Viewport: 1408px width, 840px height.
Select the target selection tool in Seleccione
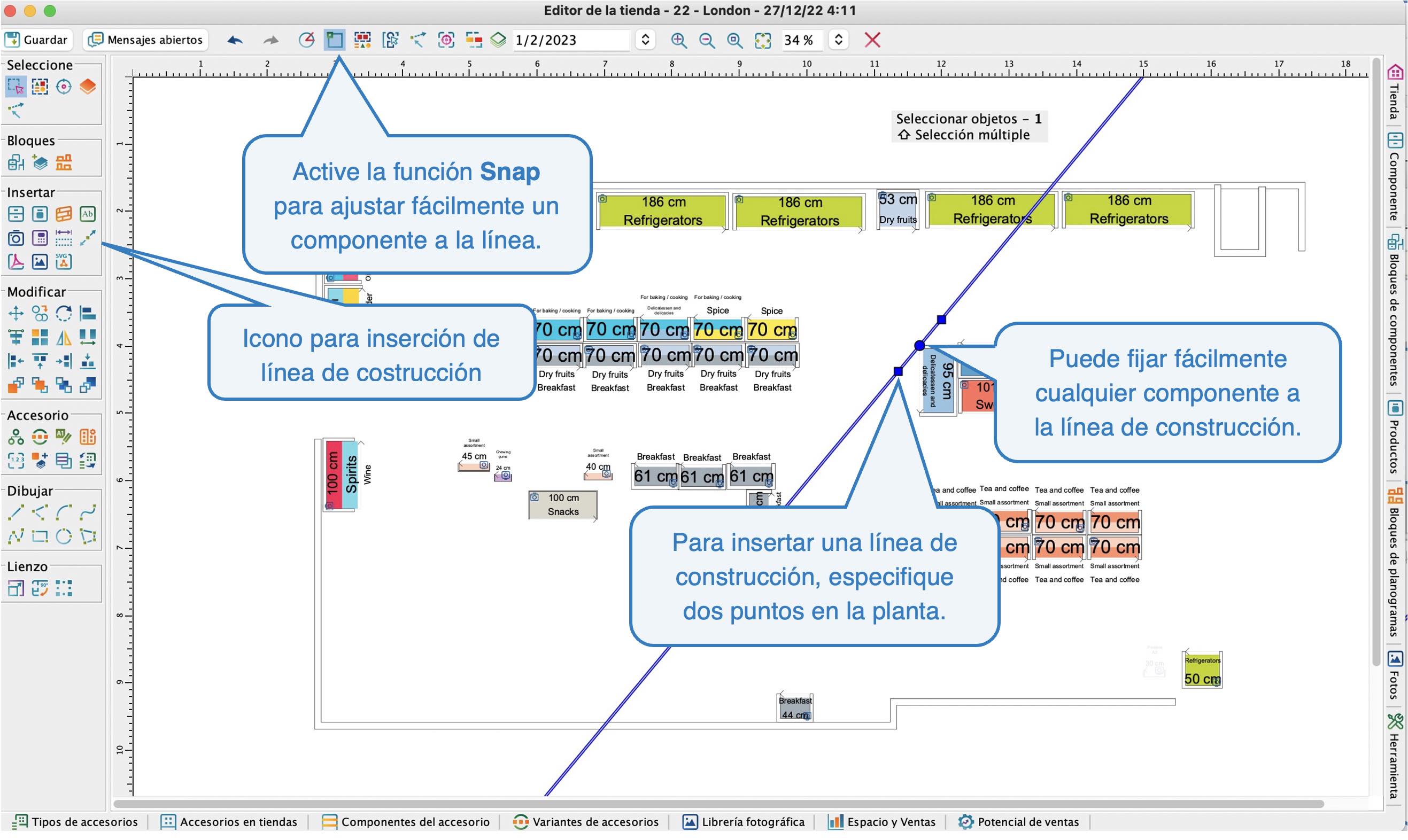pos(64,87)
